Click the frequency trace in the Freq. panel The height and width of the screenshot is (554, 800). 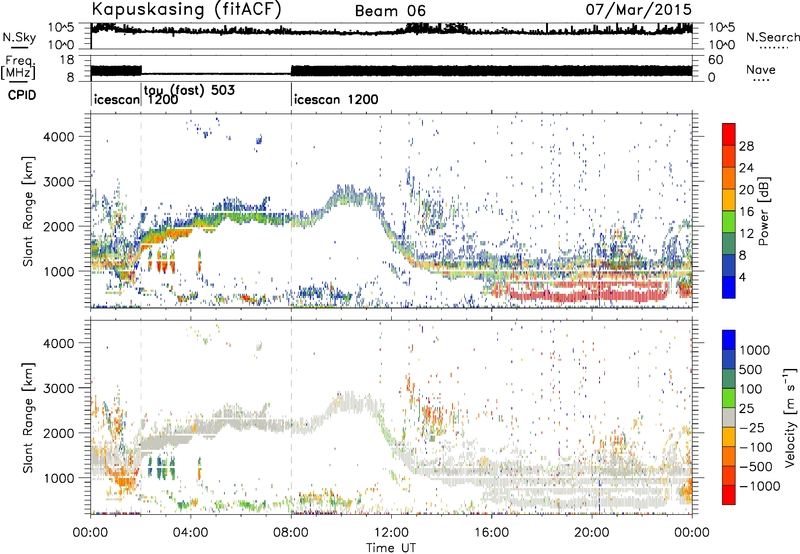click(391, 71)
